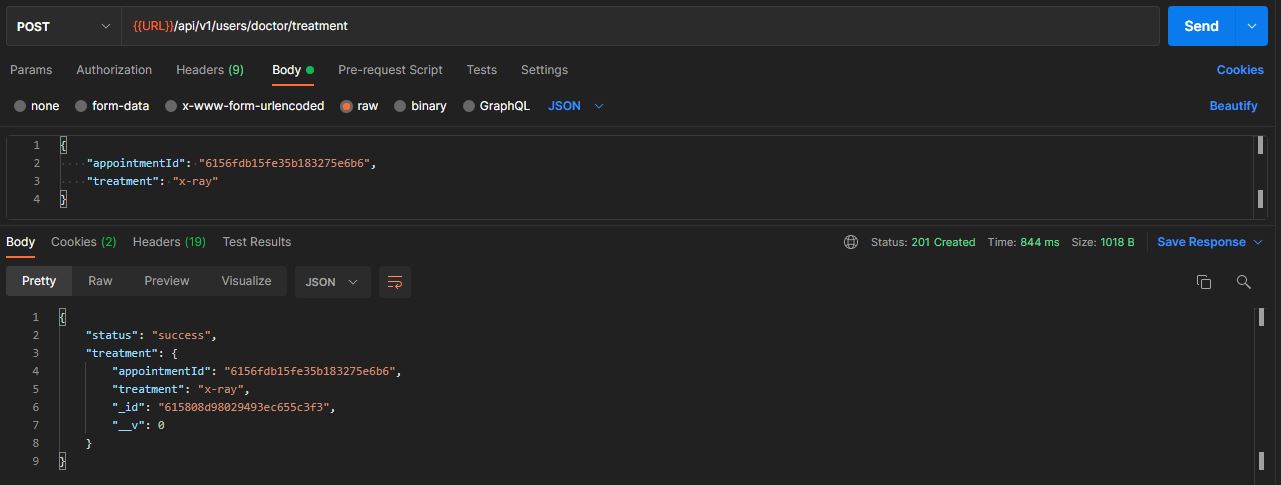Click the response "x-ray" value on line 5
The height and width of the screenshot is (485, 1281).
pyautogui.click(x=222, y=389)
